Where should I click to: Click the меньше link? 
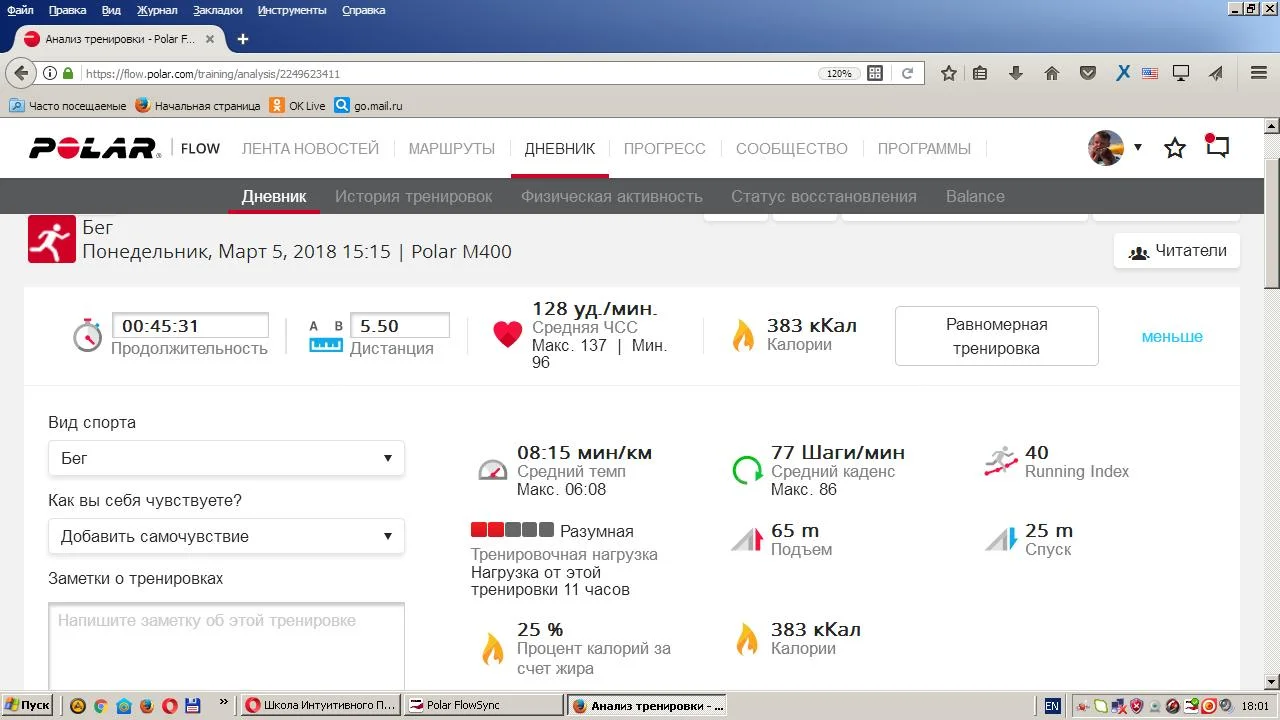coord(1172,337)
